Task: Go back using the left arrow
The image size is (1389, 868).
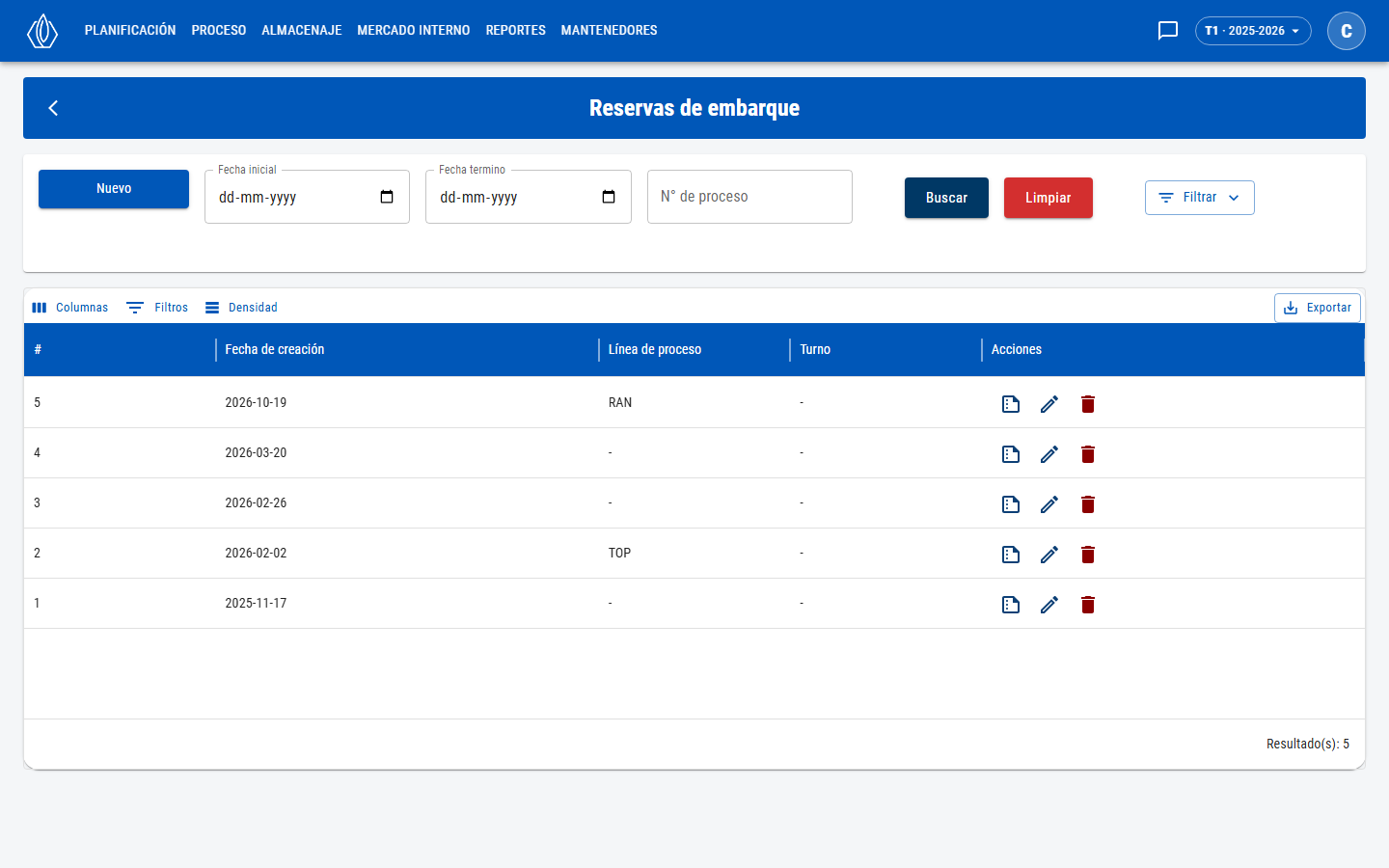Action: pos(54,108)
